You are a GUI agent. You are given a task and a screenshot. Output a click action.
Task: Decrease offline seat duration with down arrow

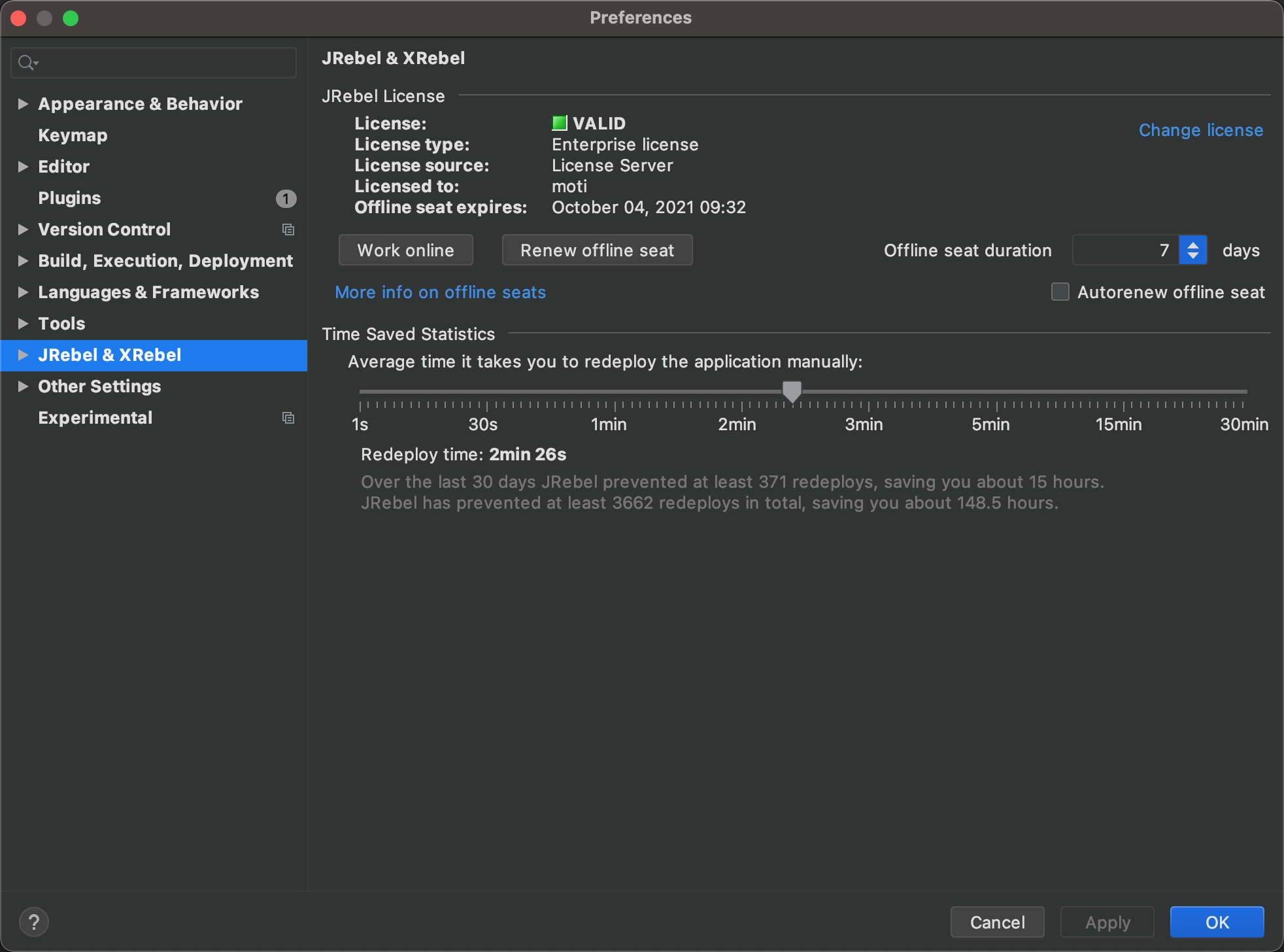tap(1193, 256)
